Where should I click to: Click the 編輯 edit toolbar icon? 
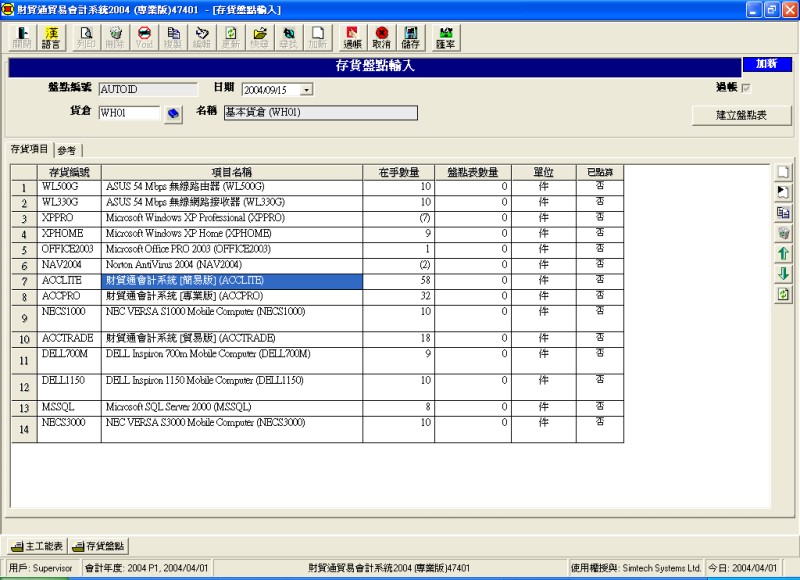click(x=202, y=38)
